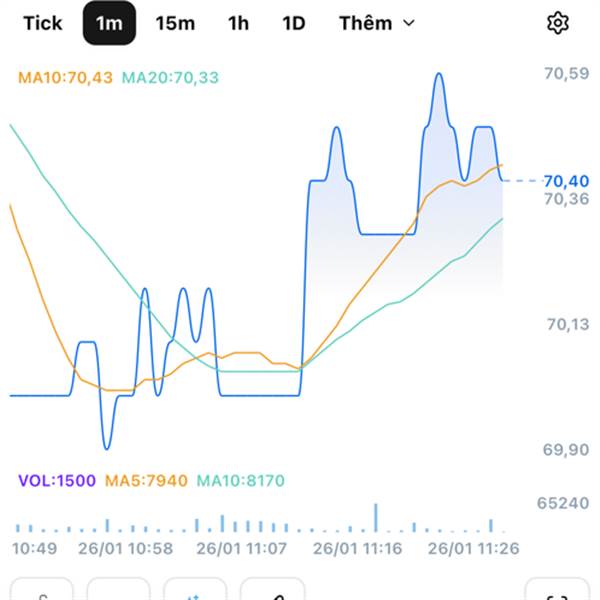Tap the fullscreen expand icon
The width and height of the screenshot is (600, 600).
(558, 591)
